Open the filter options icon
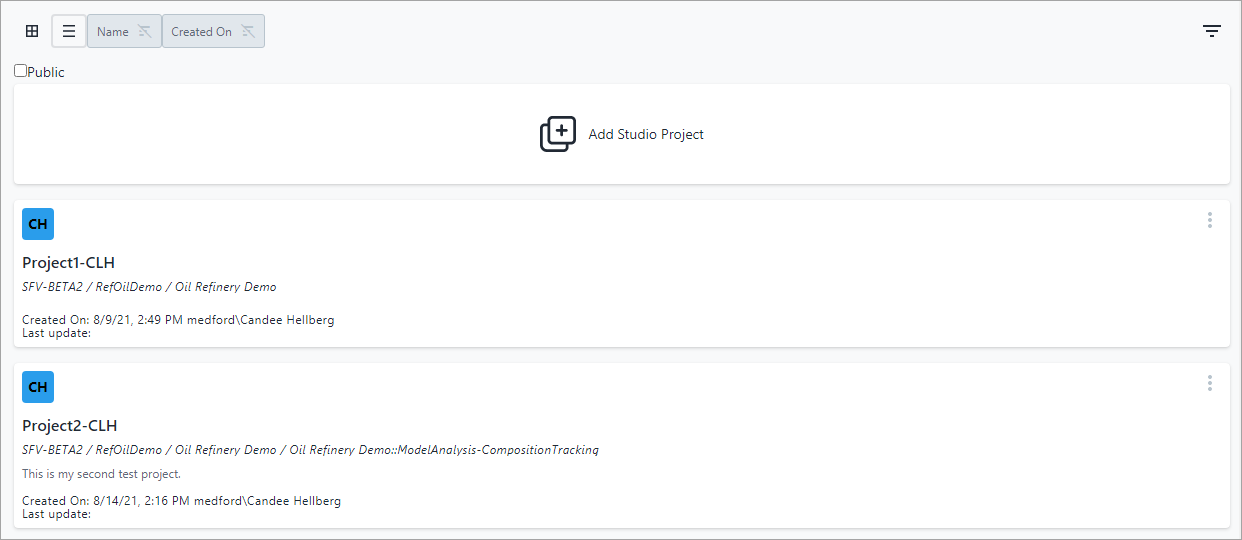Image resolution: width=1242 pixels, height=540 pixels. point(1211,31)
